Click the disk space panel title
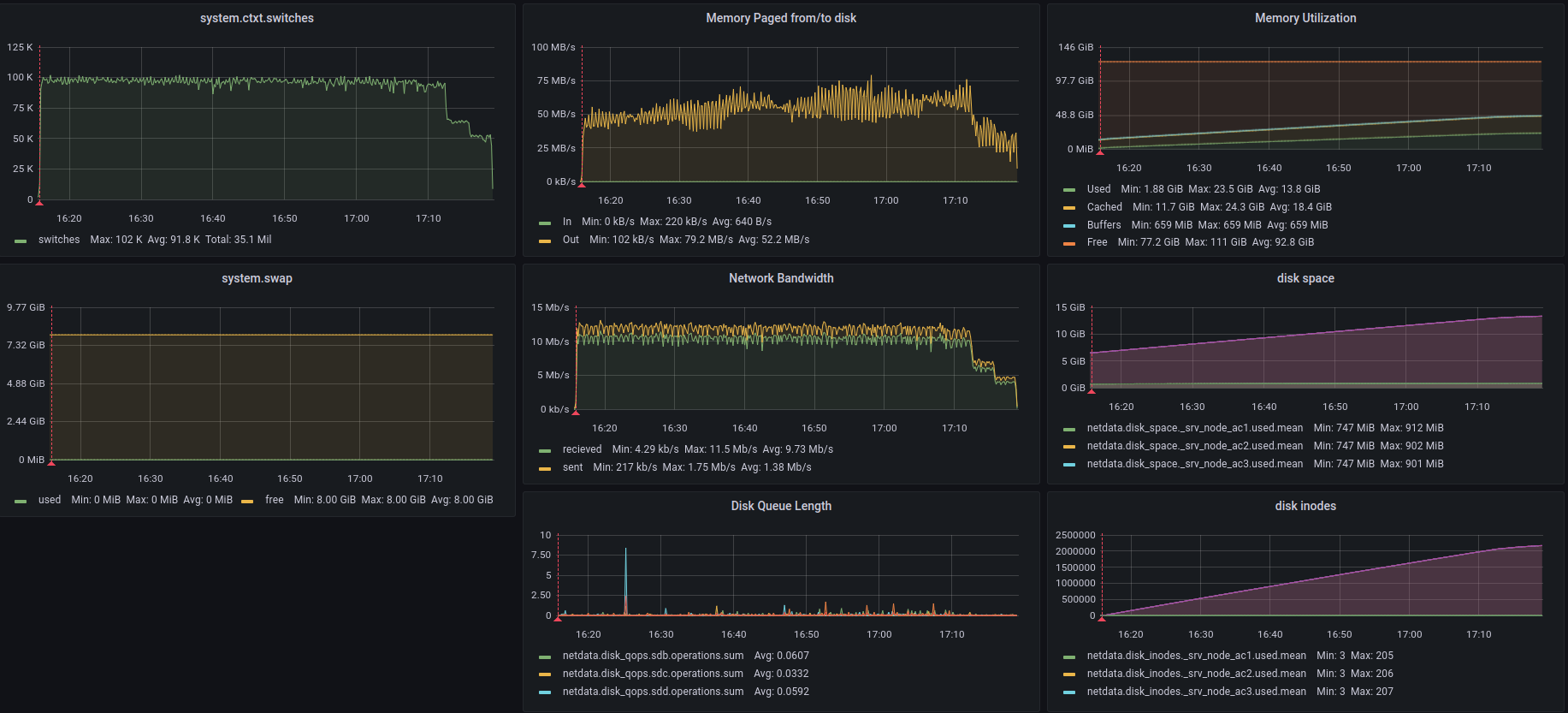 tap(1305, 278)
